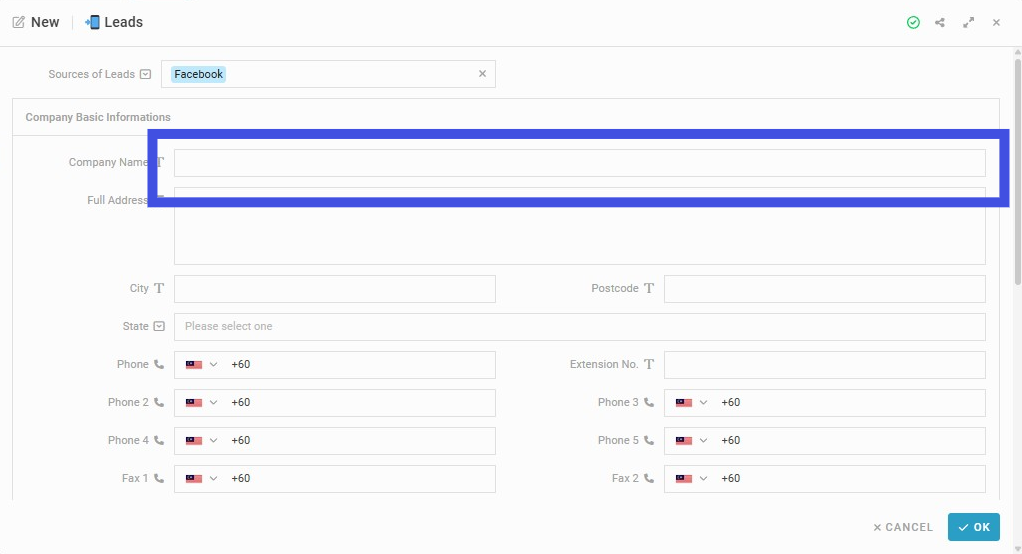Open the State dropdown
This screenshot has width=1022, height=554.
579,327
